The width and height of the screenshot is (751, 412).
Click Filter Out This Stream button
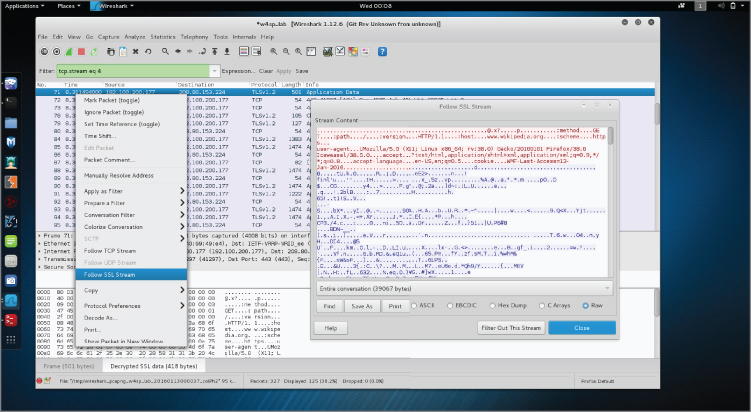click(x=511, y=328)
